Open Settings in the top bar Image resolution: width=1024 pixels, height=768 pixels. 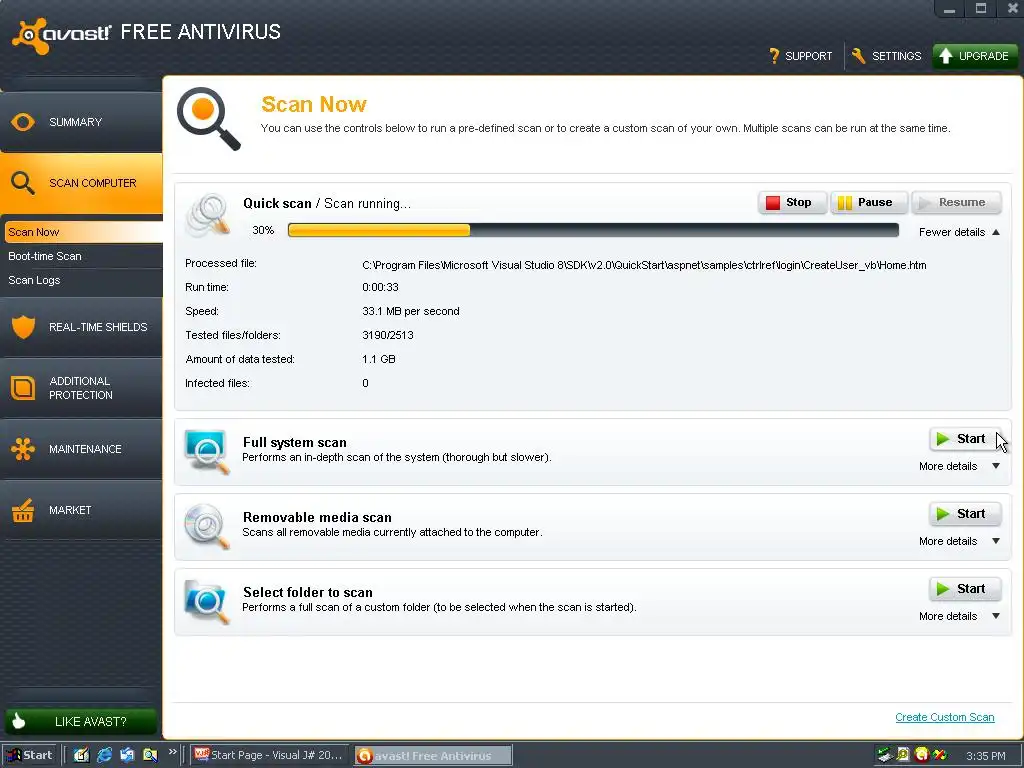click(x=886, y=56)
